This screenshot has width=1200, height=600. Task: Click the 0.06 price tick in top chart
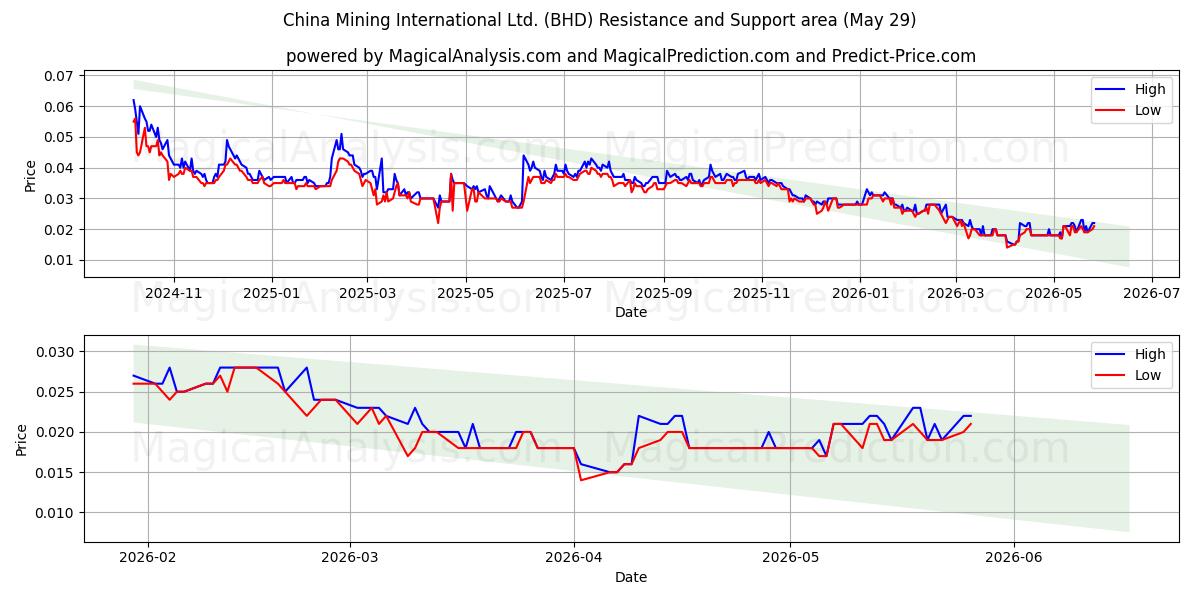(61, 107)
